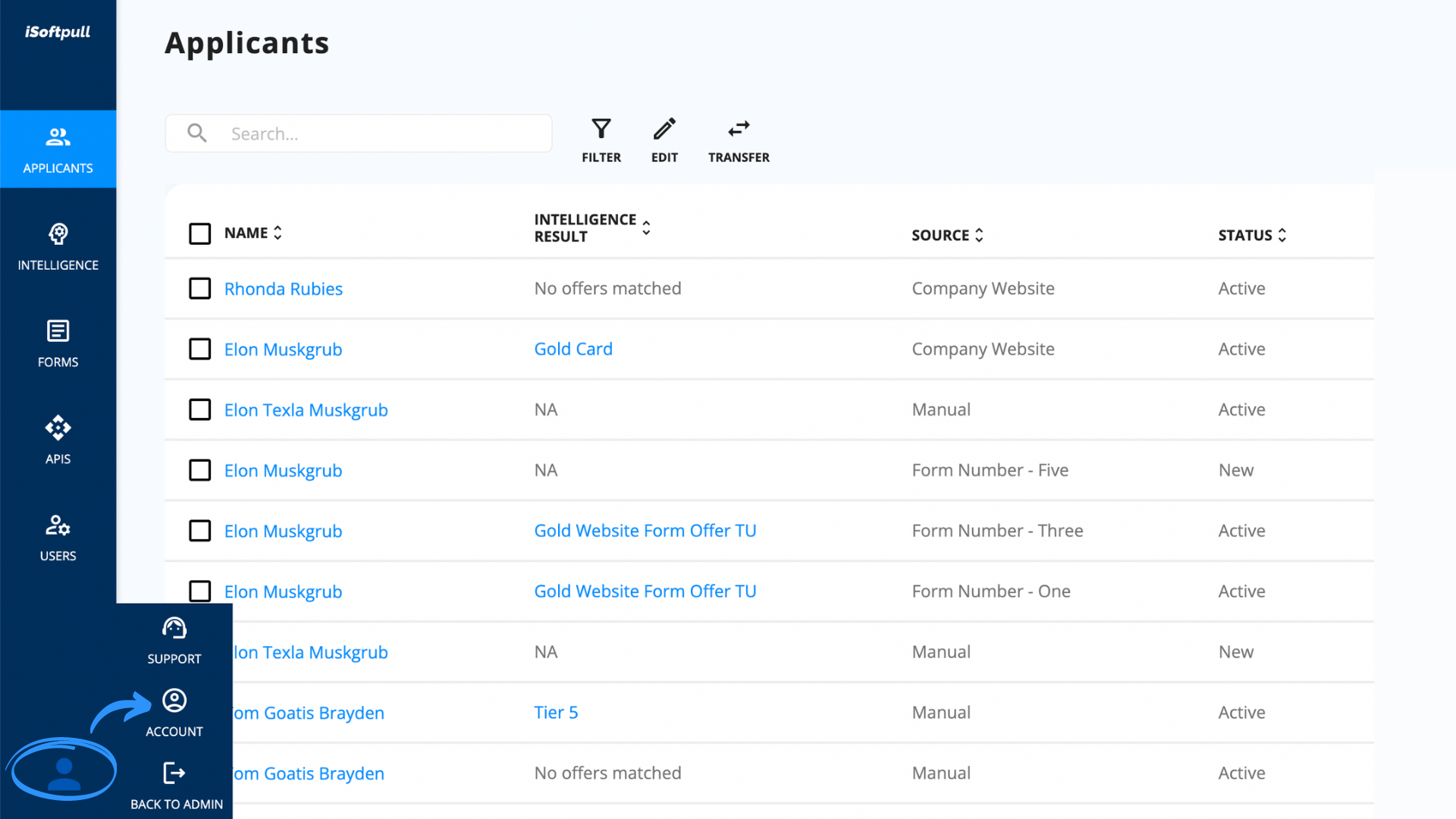Open Elon Muskgrub from Form Number - One
Viewport: 1456px width, 819px height.
coord(283,591)
